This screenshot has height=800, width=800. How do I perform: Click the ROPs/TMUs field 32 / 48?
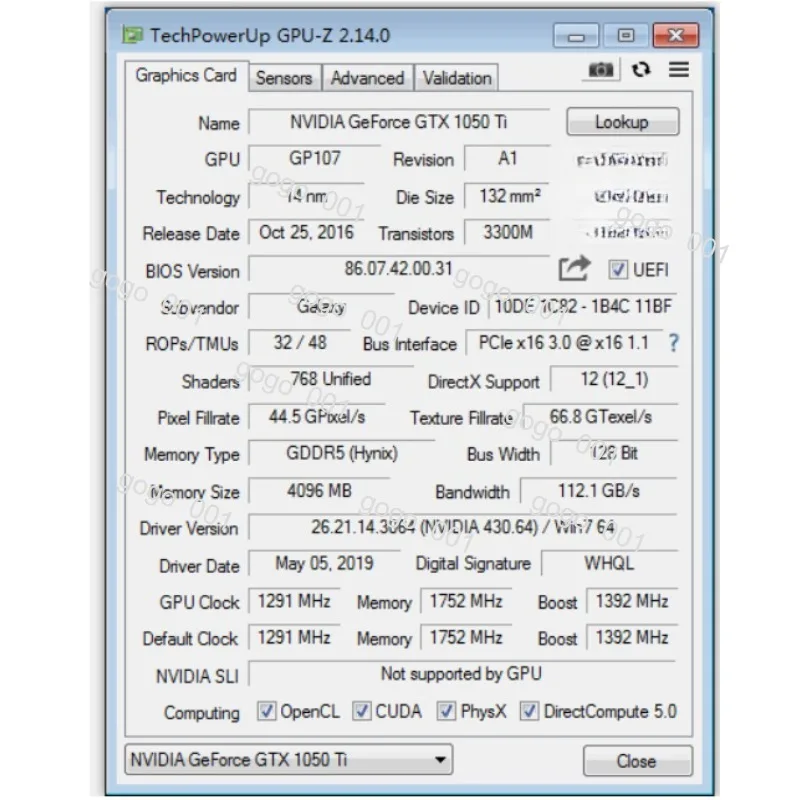pos(300,342)
